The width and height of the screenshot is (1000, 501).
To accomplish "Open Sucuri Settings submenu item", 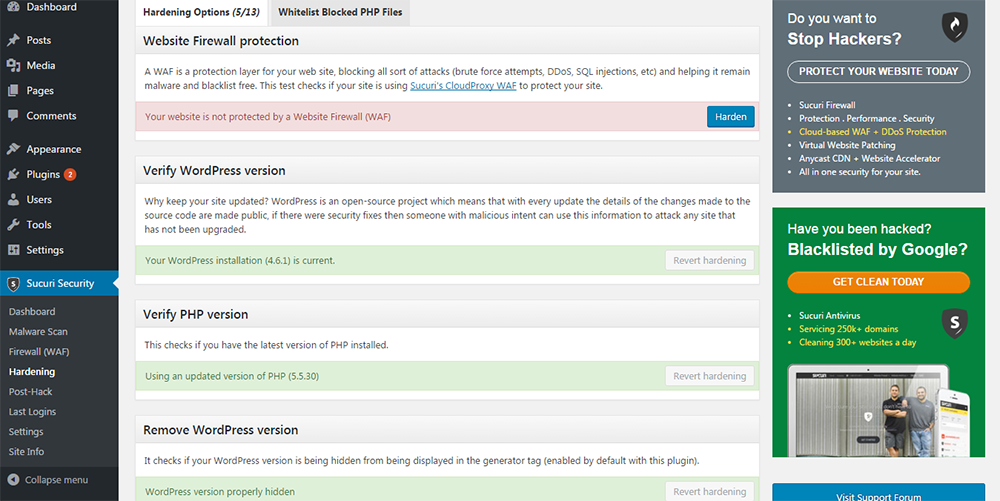I will (x=26, y=432).
